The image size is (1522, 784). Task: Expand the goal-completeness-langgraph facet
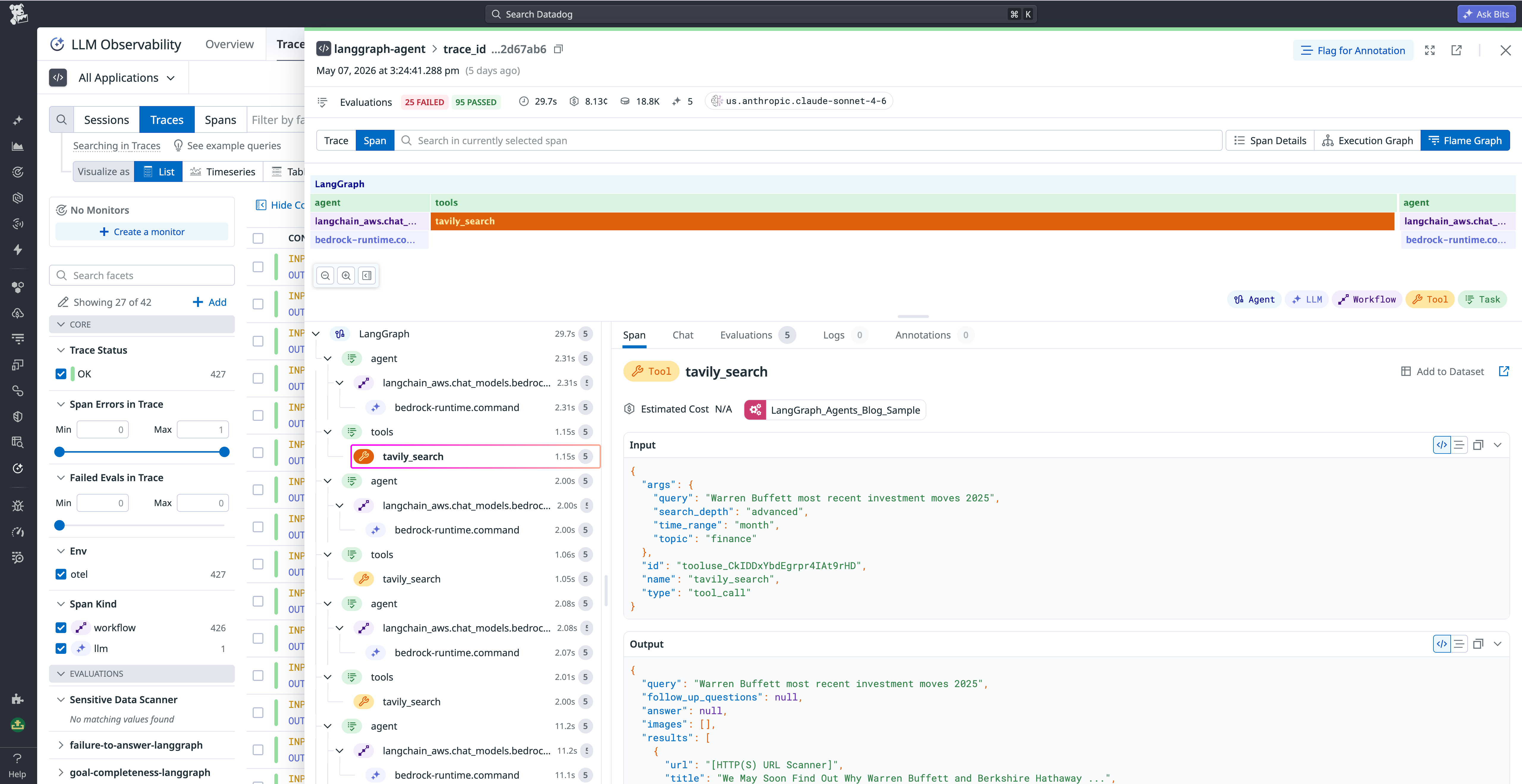tap(60, 773)
